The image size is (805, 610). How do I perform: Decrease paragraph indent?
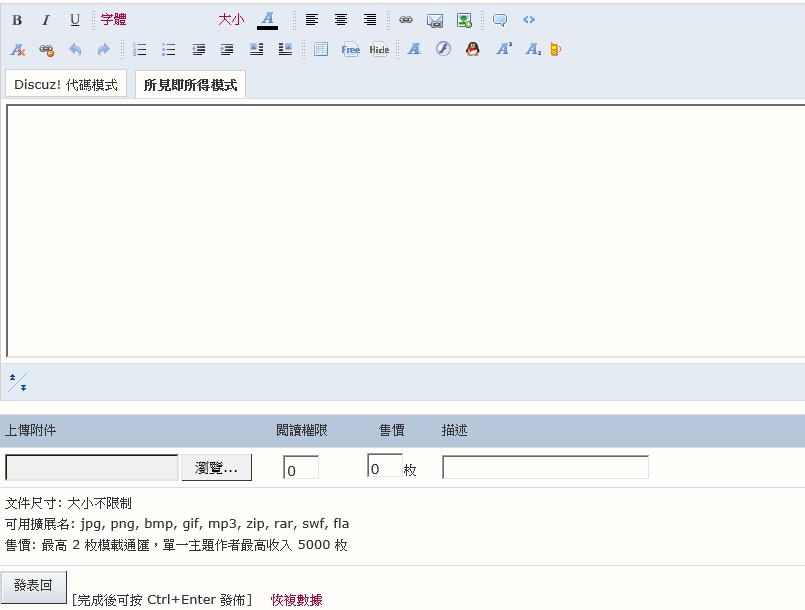(x=198, y=49)
